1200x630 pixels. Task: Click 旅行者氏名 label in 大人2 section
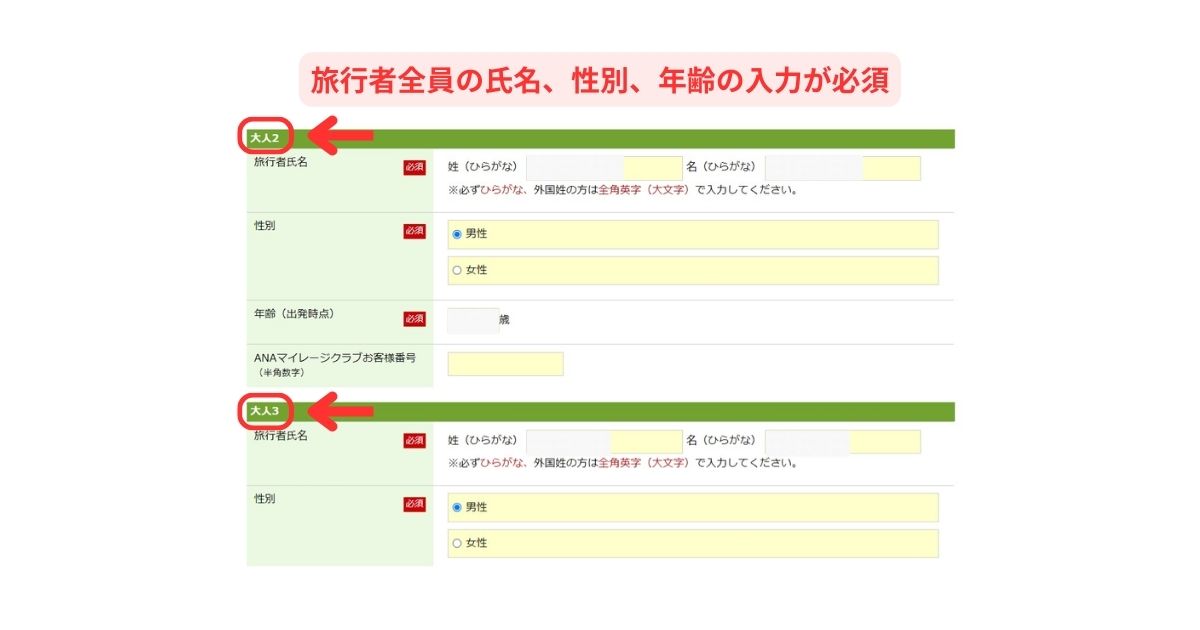pos(281,162)
